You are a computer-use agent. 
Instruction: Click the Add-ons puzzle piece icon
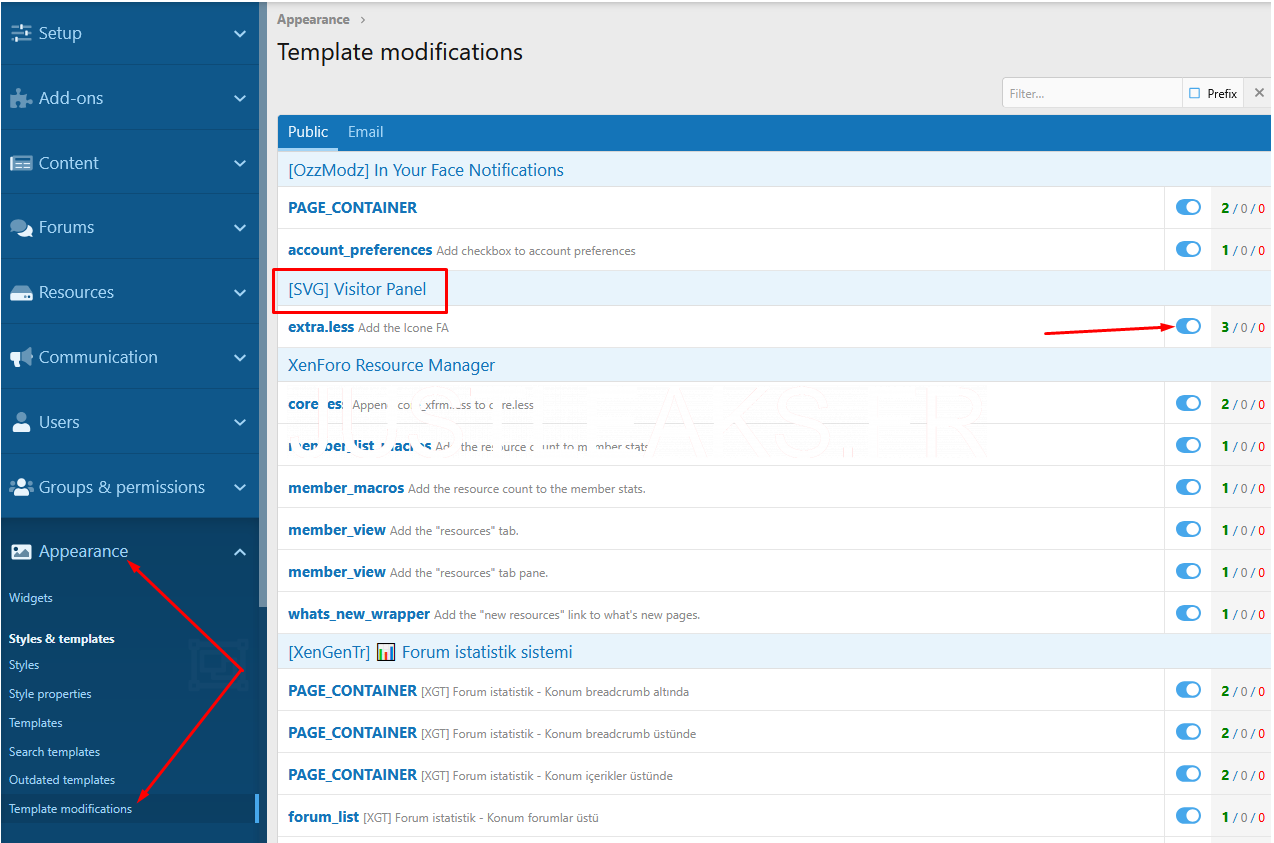(x=21, y=98)
